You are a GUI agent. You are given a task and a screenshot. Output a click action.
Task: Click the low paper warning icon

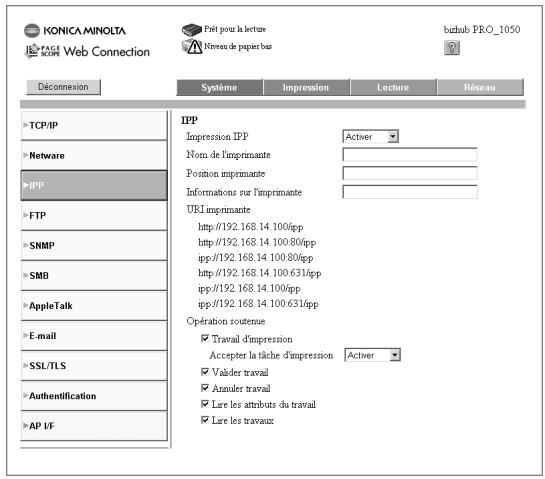pos(192,47)
